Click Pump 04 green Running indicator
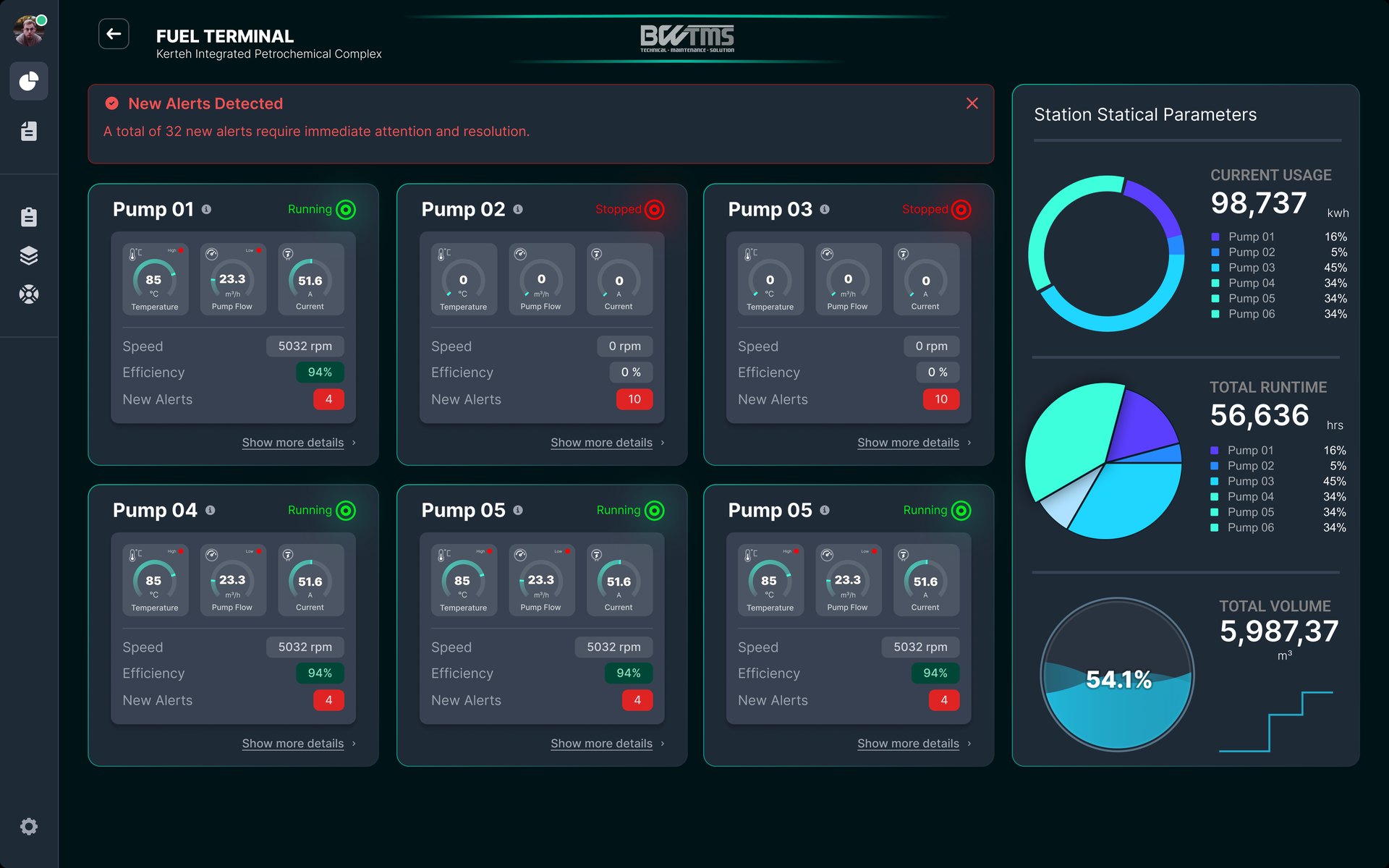This screenshot has width=1389, height=868. (x=347, y=511)
